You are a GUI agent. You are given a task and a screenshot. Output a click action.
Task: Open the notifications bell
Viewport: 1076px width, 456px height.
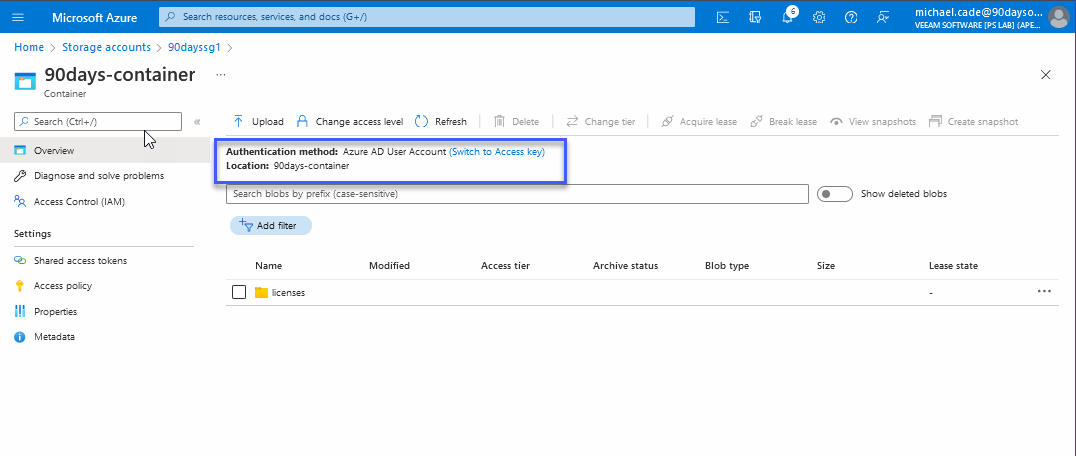point(787,17)
